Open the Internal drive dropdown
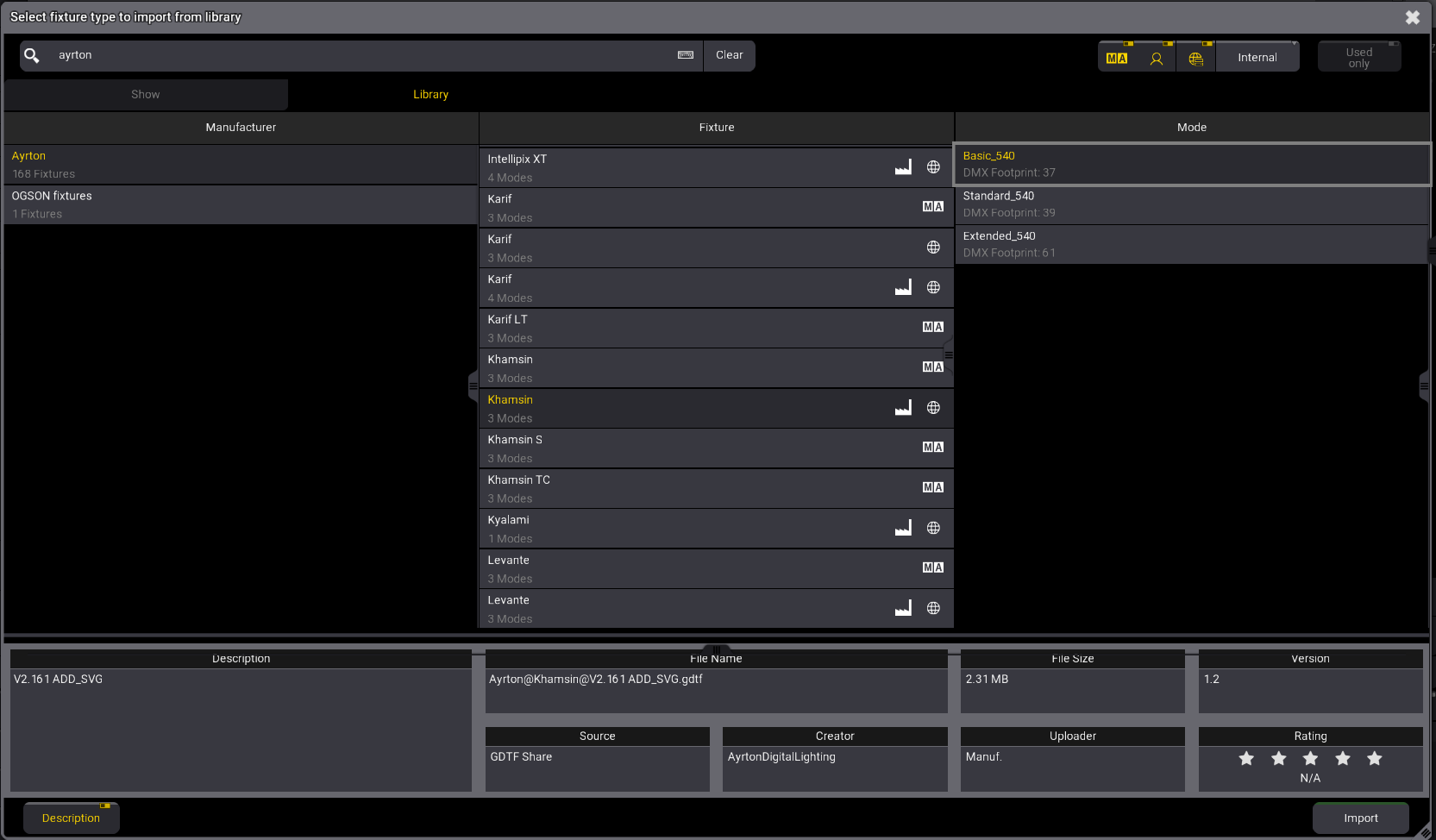The width and height of the screenshot is (1436, 840). pos(1257,58)
